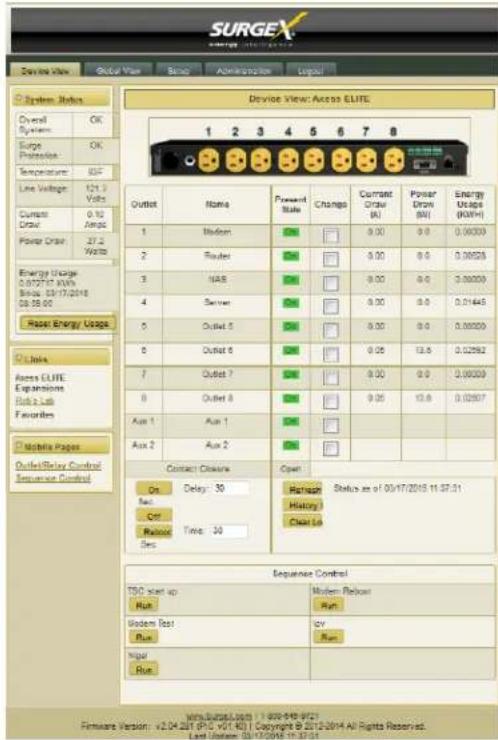Click the Sequence Control section title
This screenshot has height=740, width=498.
pos(310,573)
